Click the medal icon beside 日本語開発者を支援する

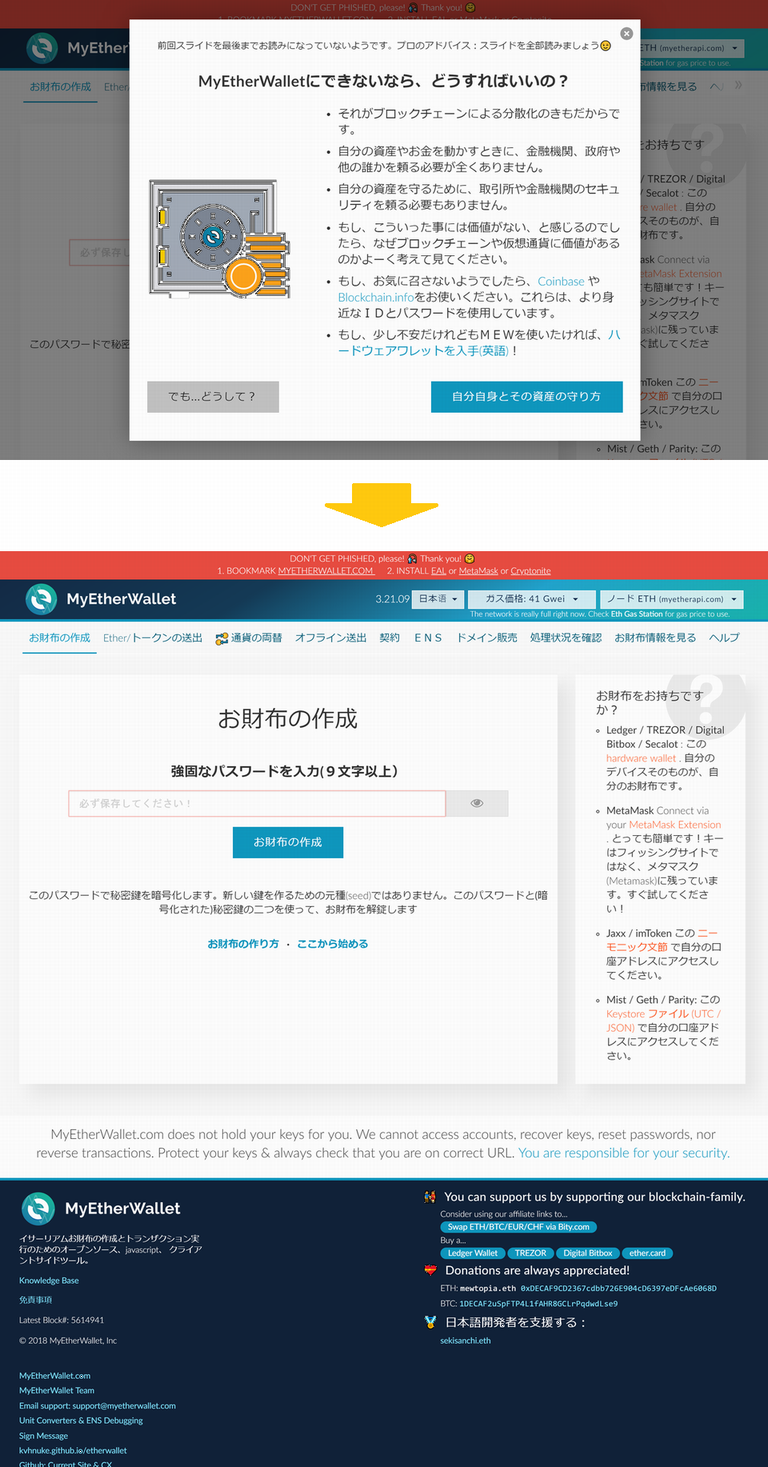430,1322
